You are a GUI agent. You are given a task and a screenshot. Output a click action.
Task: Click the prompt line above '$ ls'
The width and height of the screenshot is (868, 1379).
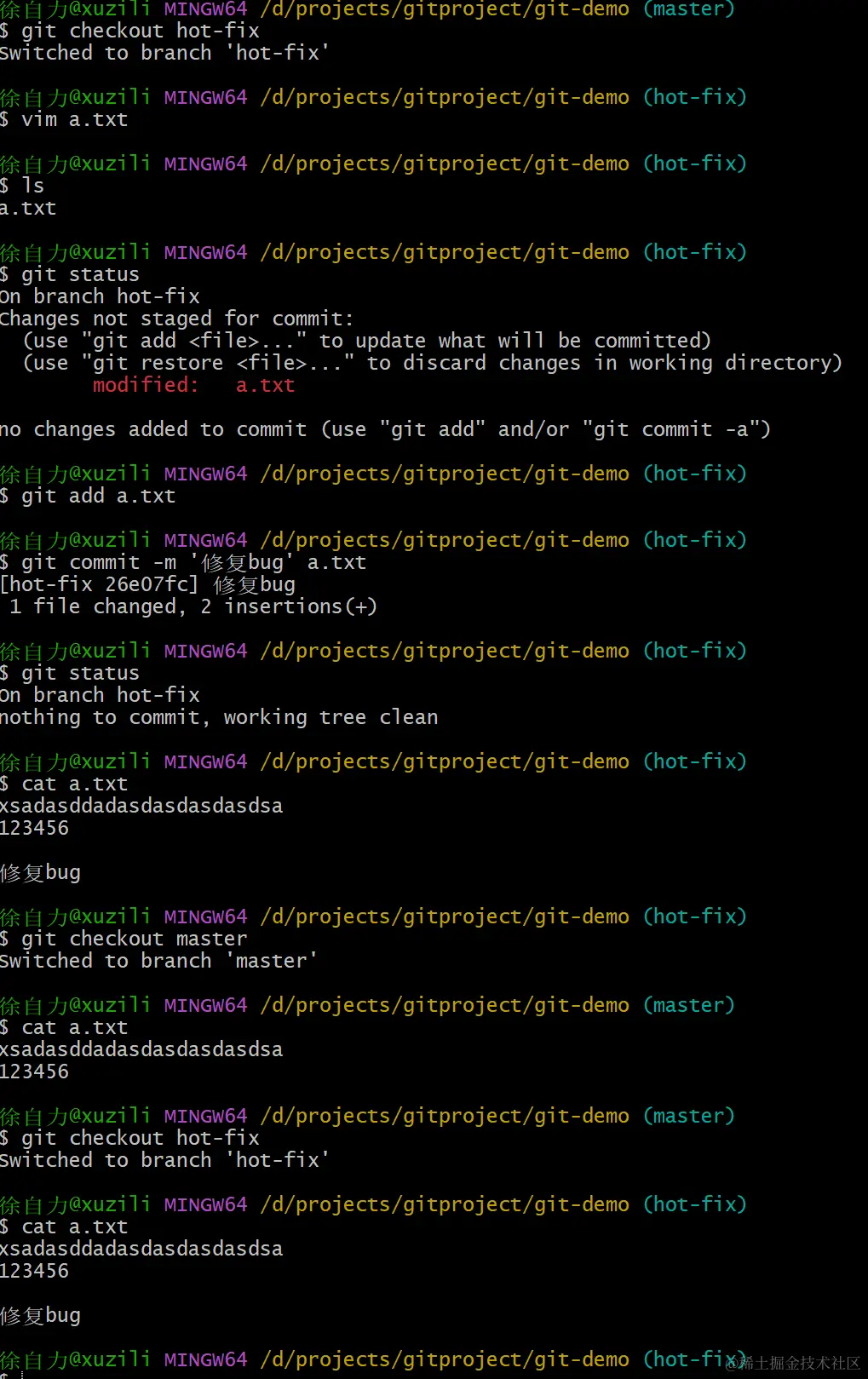[x=374, y=164]
